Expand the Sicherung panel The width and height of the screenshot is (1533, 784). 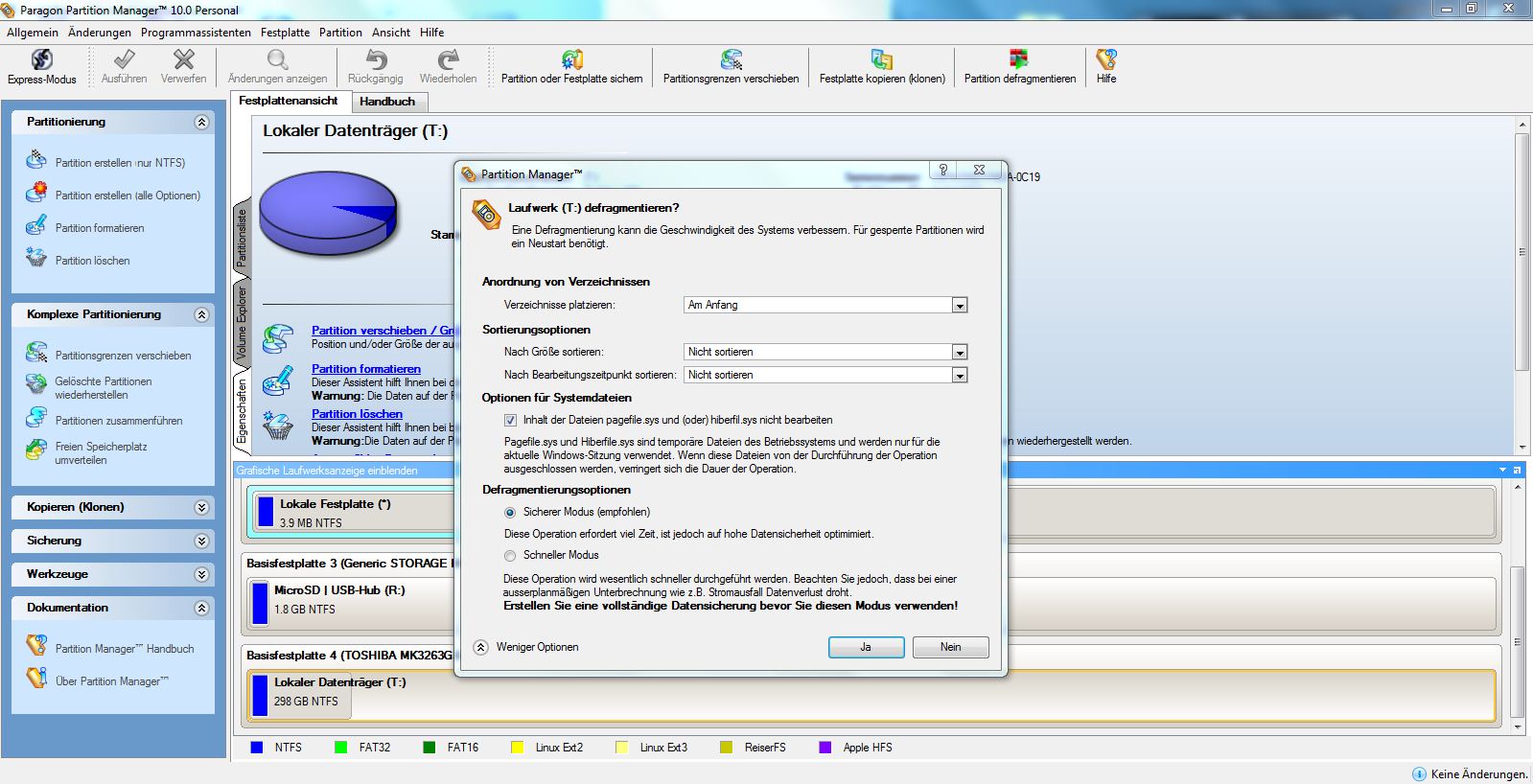201,541
